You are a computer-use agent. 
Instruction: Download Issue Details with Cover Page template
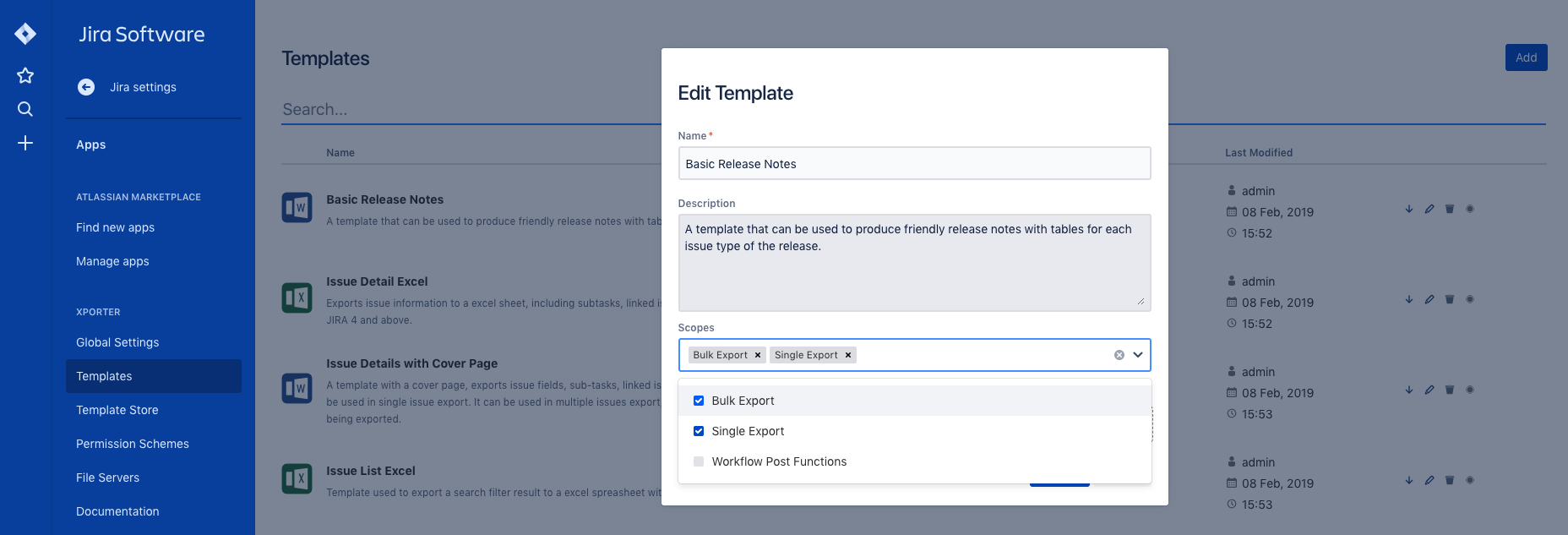click(x=1409, y=390)
